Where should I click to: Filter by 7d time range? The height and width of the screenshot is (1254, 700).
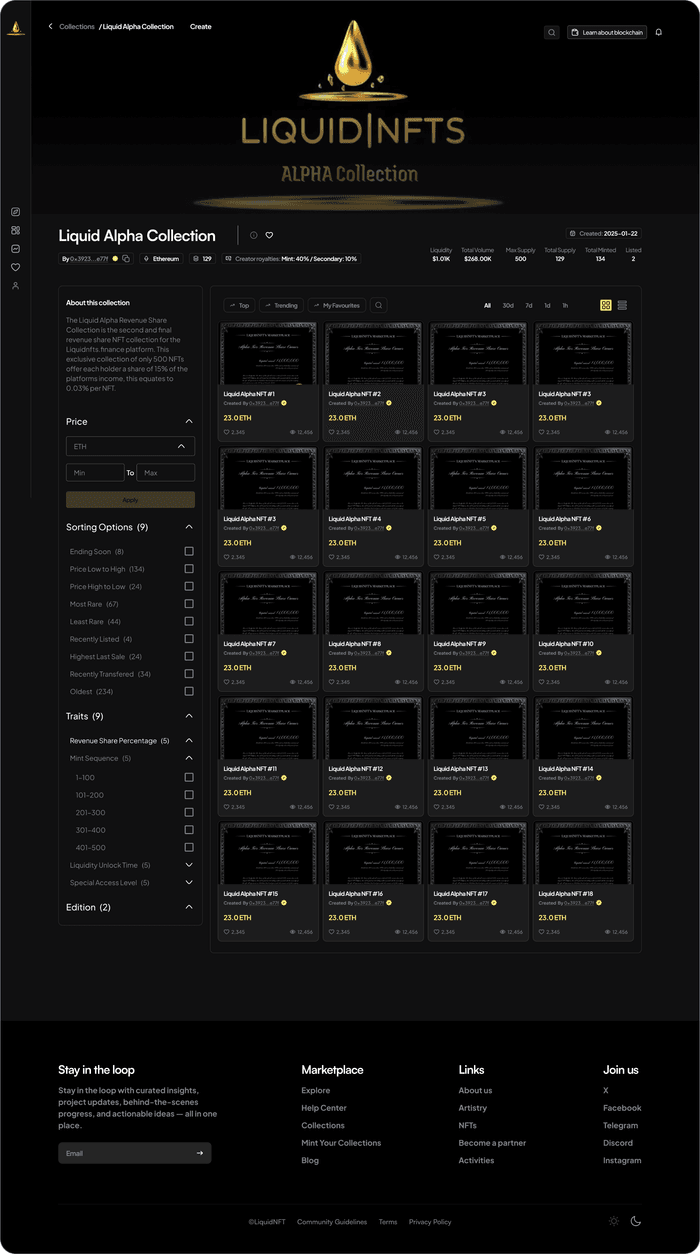coord(529,305)
